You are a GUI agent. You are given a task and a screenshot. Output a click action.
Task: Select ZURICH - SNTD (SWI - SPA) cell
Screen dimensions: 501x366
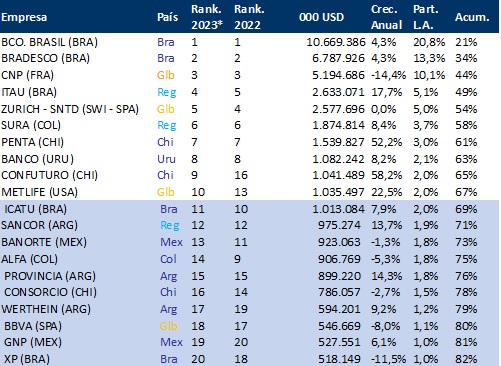tap(70, 109)
